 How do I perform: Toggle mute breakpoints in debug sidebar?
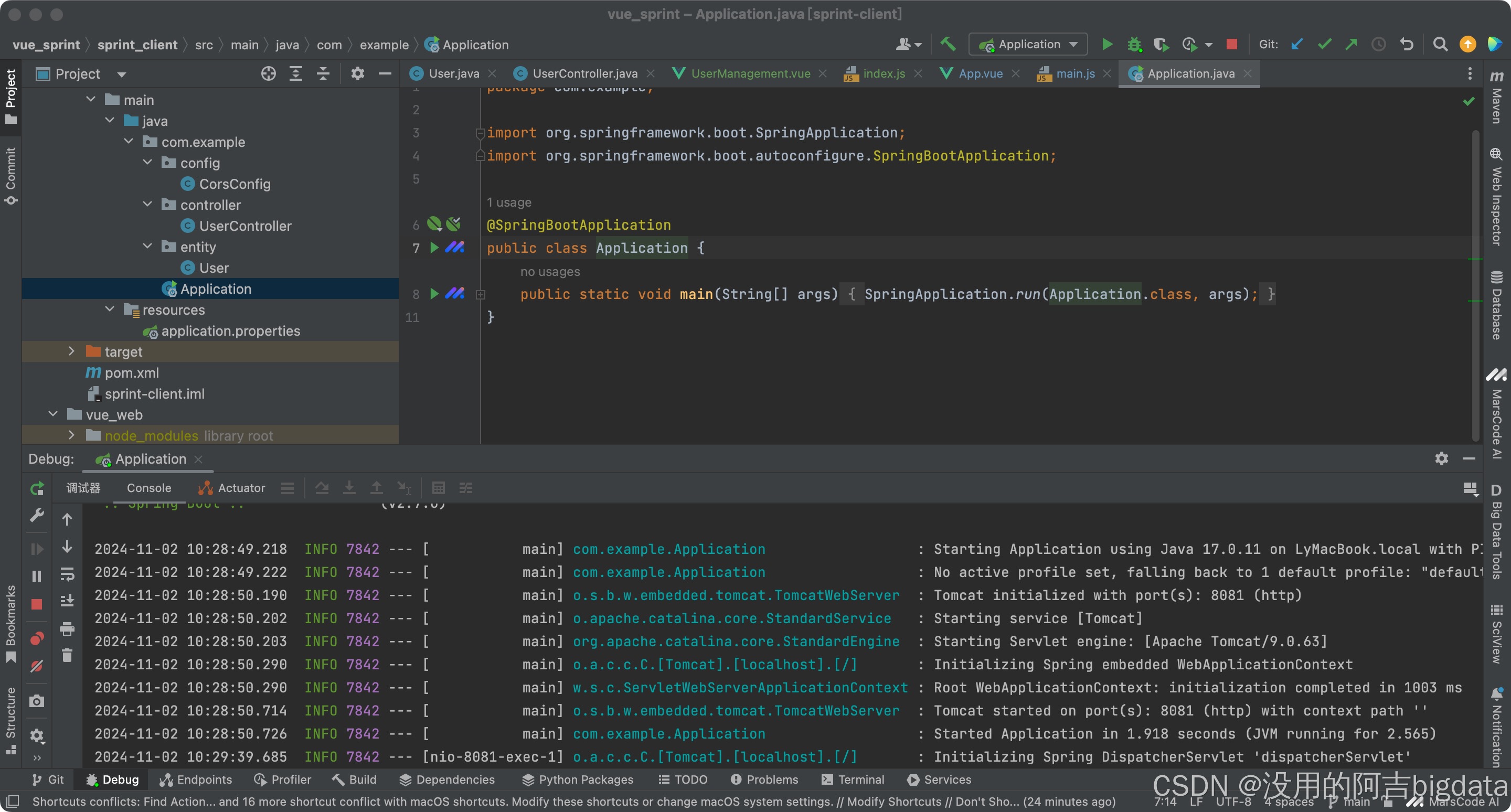coord(37,667)
